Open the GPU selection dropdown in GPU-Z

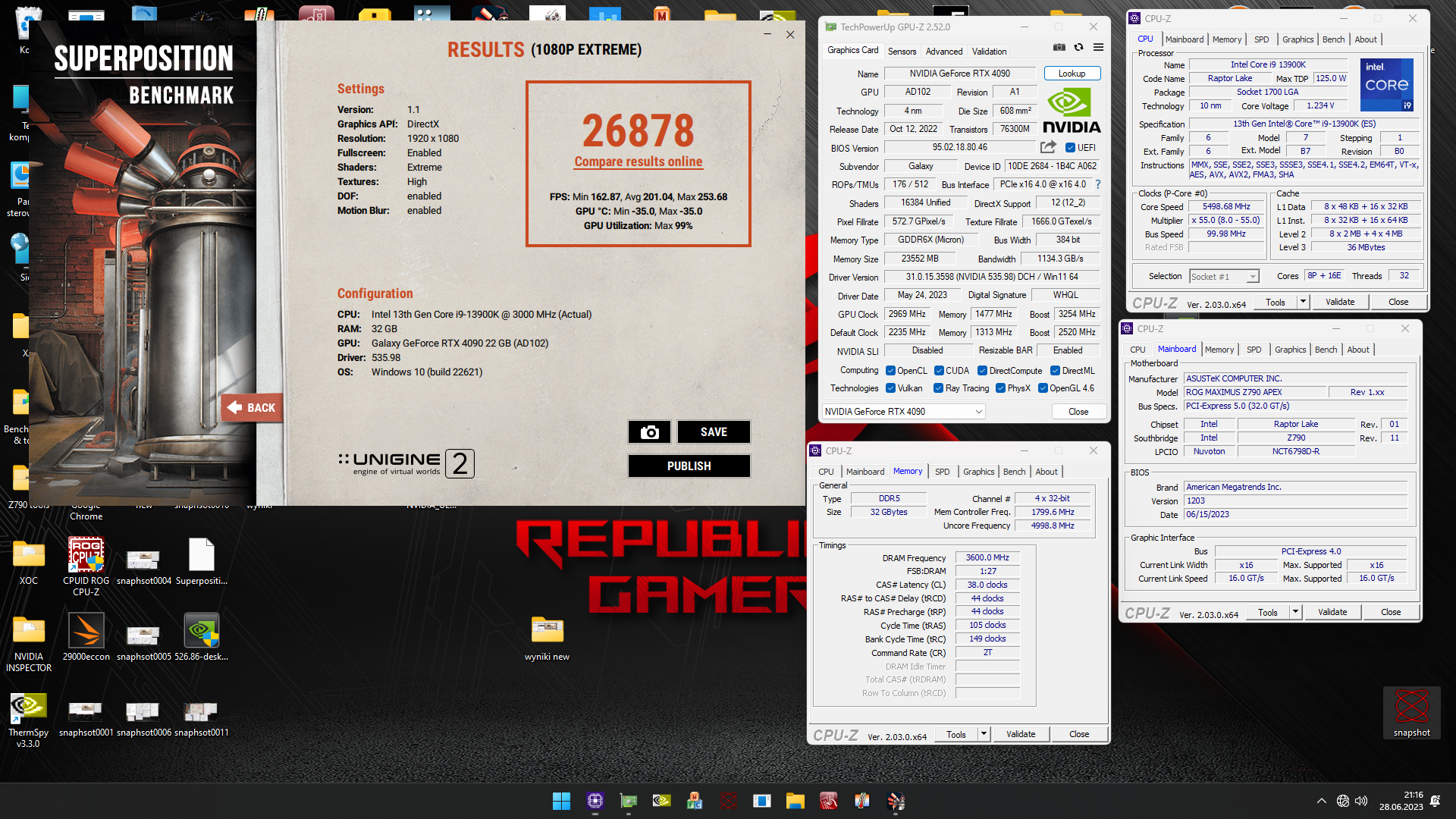904,412
